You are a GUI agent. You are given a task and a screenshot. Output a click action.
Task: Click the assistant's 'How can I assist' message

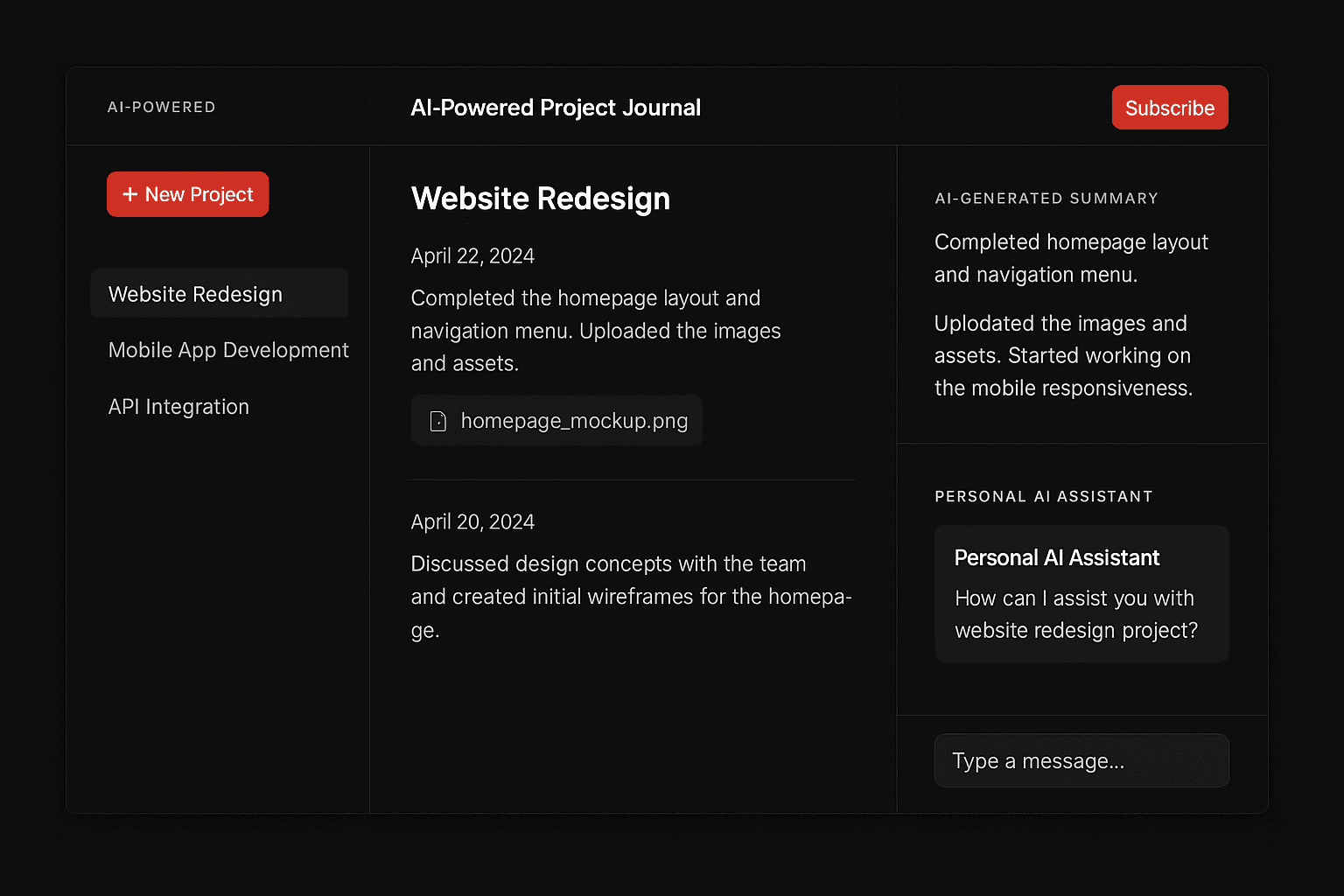pos(1075,614)
